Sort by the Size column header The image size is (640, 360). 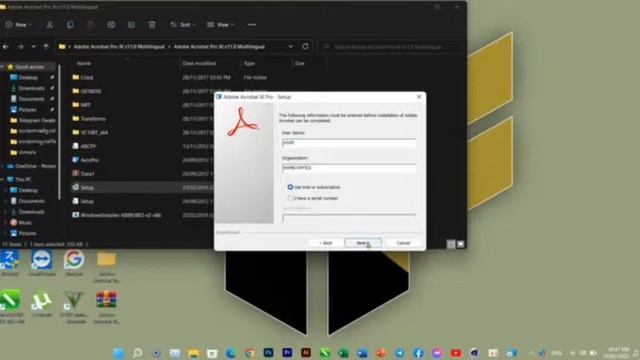[x=300, y=63]
